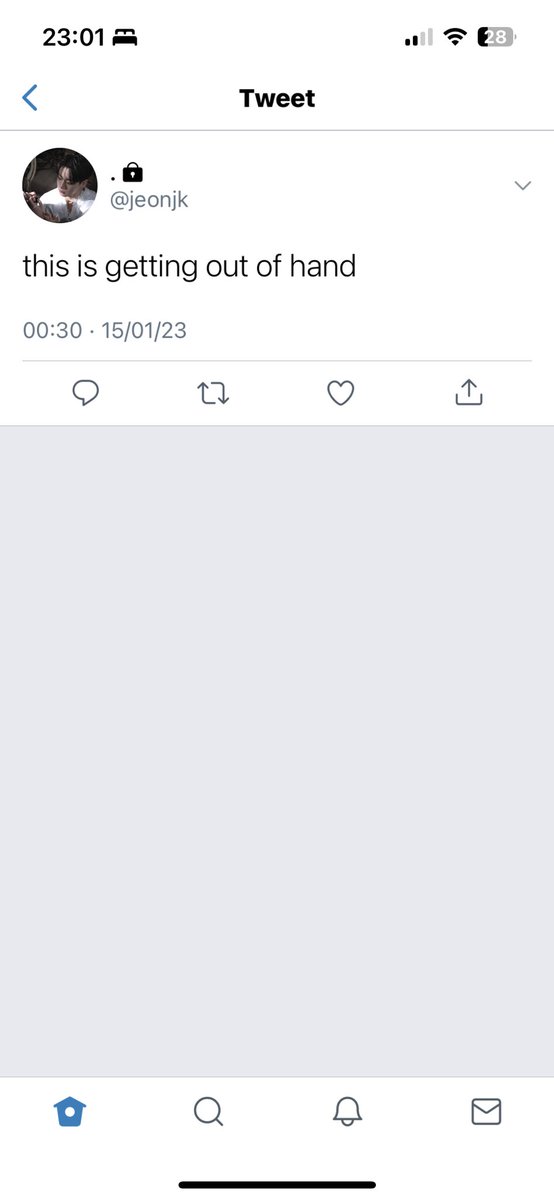Tap the reply speech bubble icon
The image size is (554, 1200).
[x=86, y=394]
